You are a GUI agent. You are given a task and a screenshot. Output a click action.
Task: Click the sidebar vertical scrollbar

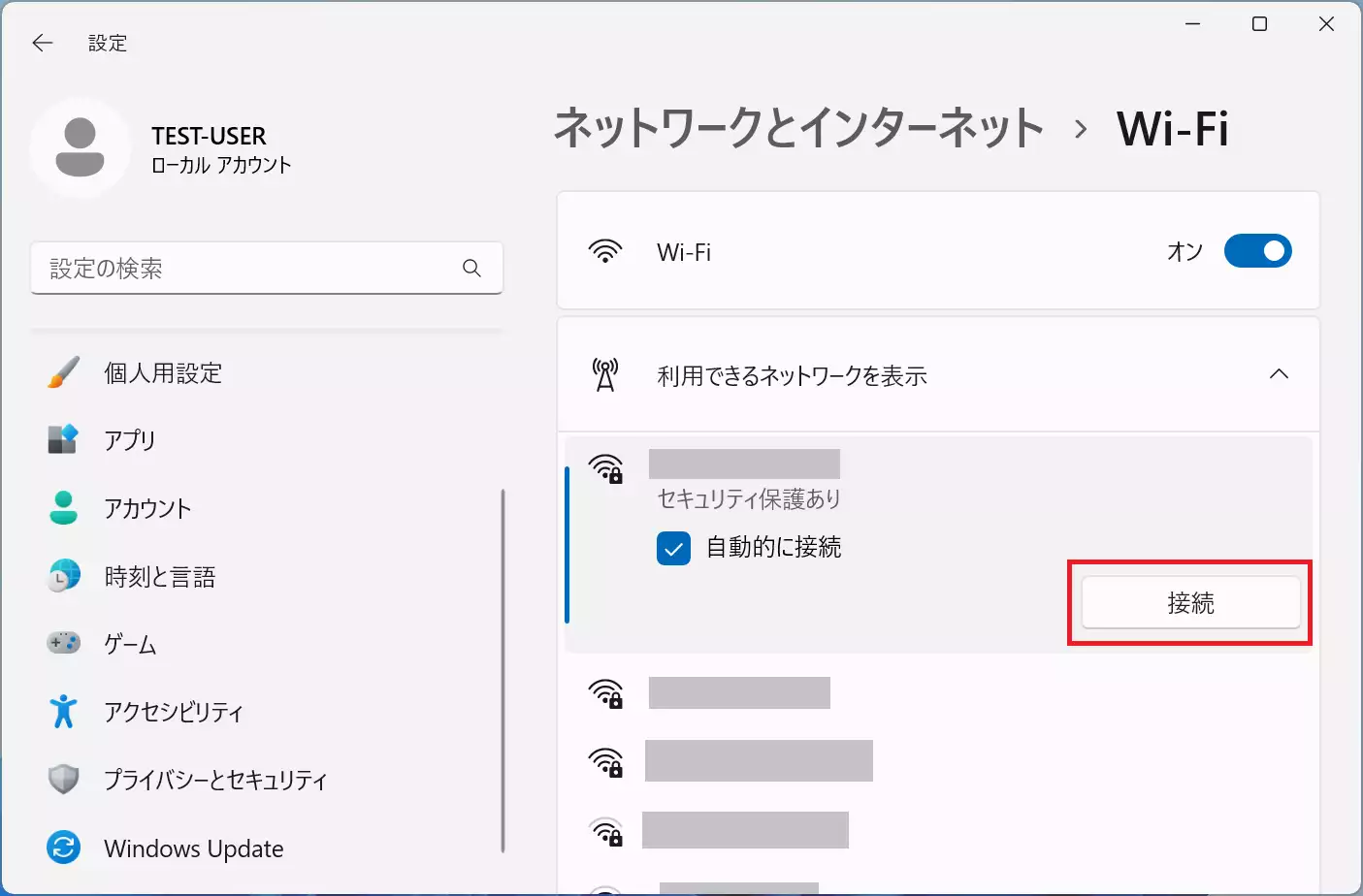tap(503, 671)
